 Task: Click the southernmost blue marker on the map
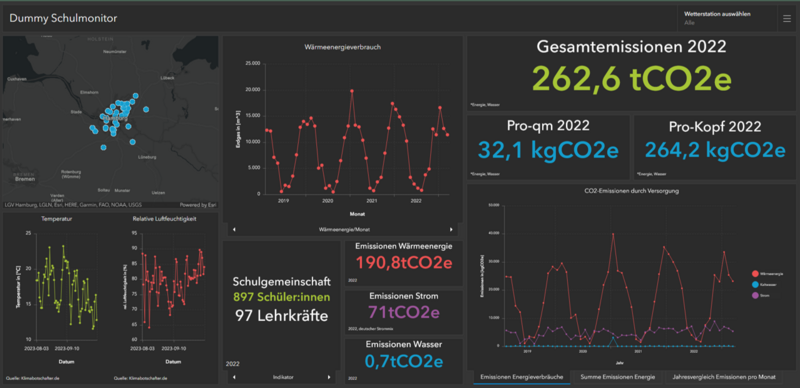(104, 148)
